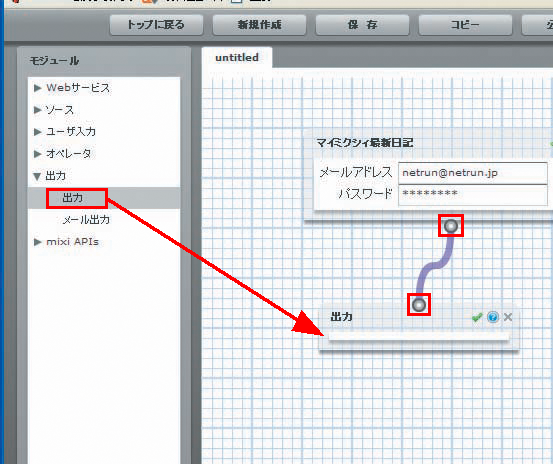The image size is (553, 464).
Task: Switch to the untitled tab
Action: click(x=237, y=57)
